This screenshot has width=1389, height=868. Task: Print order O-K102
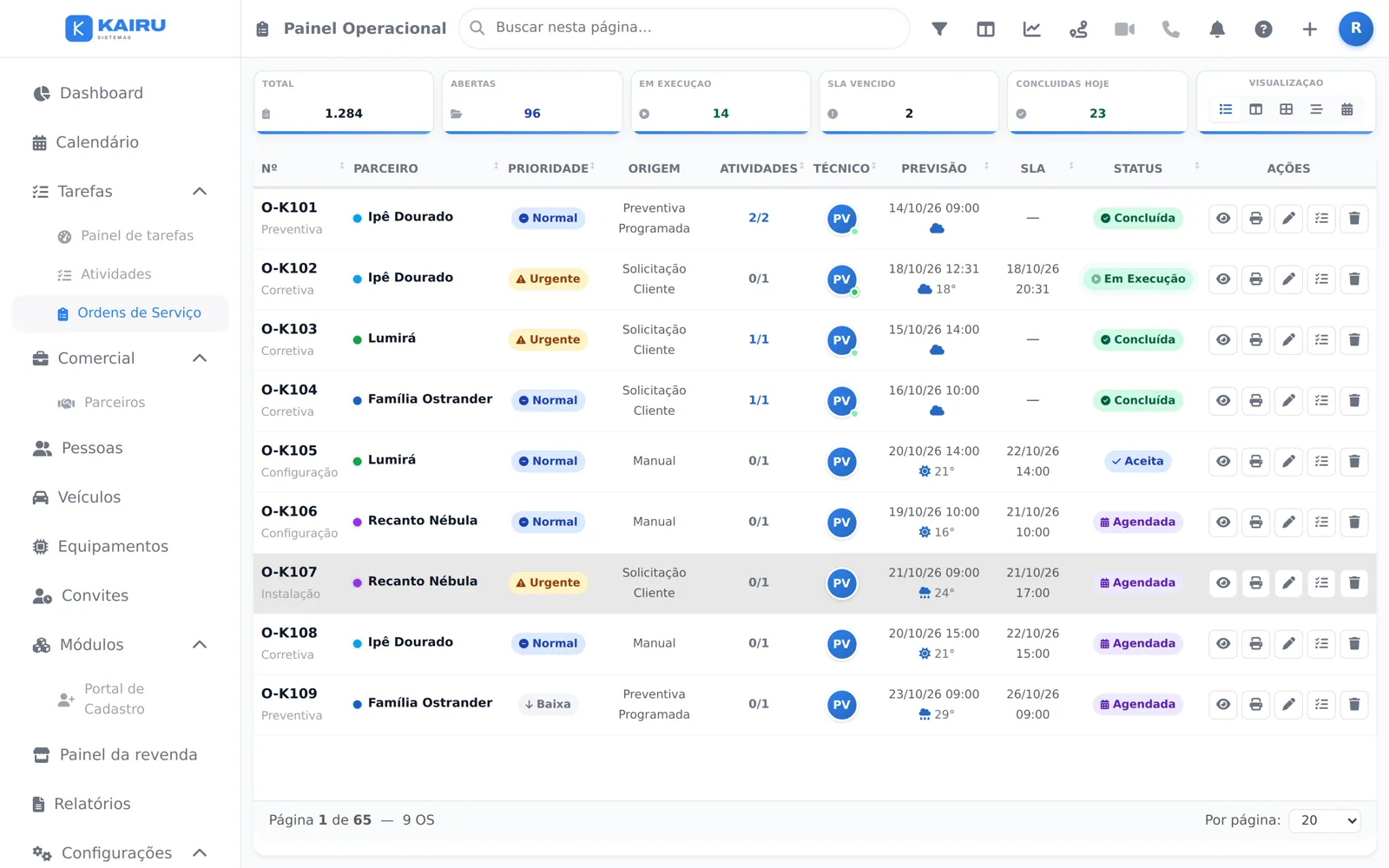point(1255,279)
